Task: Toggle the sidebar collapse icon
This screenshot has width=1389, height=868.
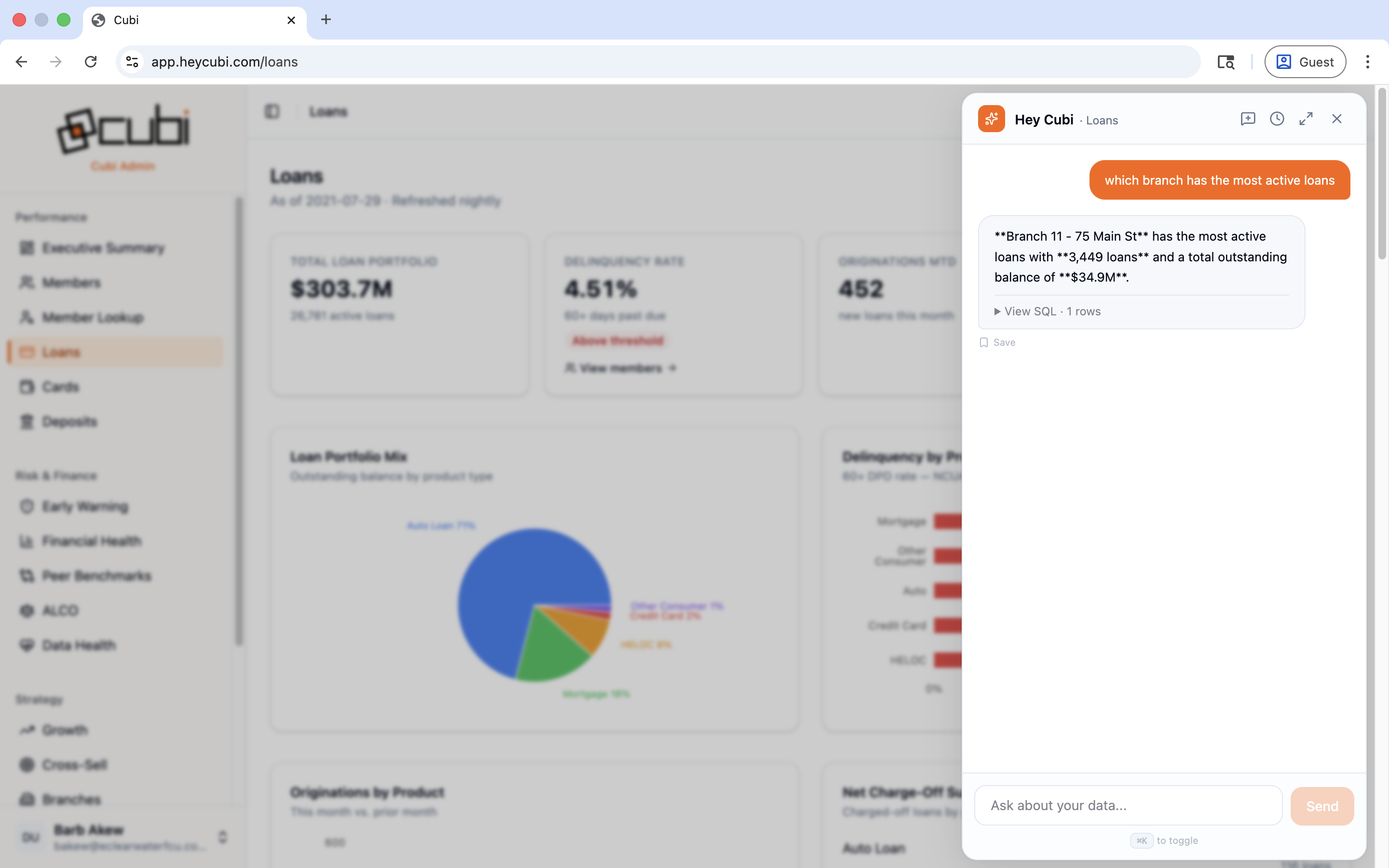Action: [x=272, y=111]
